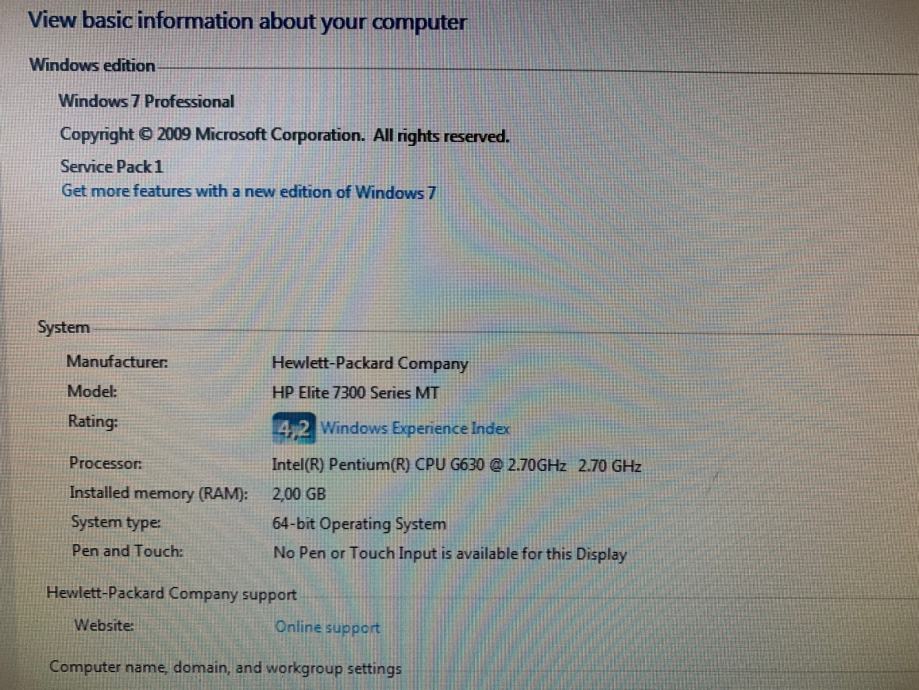Select the Intel Pentium G630 processor value
This screenshot has width=919, height=690.
click(x=457, y=465)
